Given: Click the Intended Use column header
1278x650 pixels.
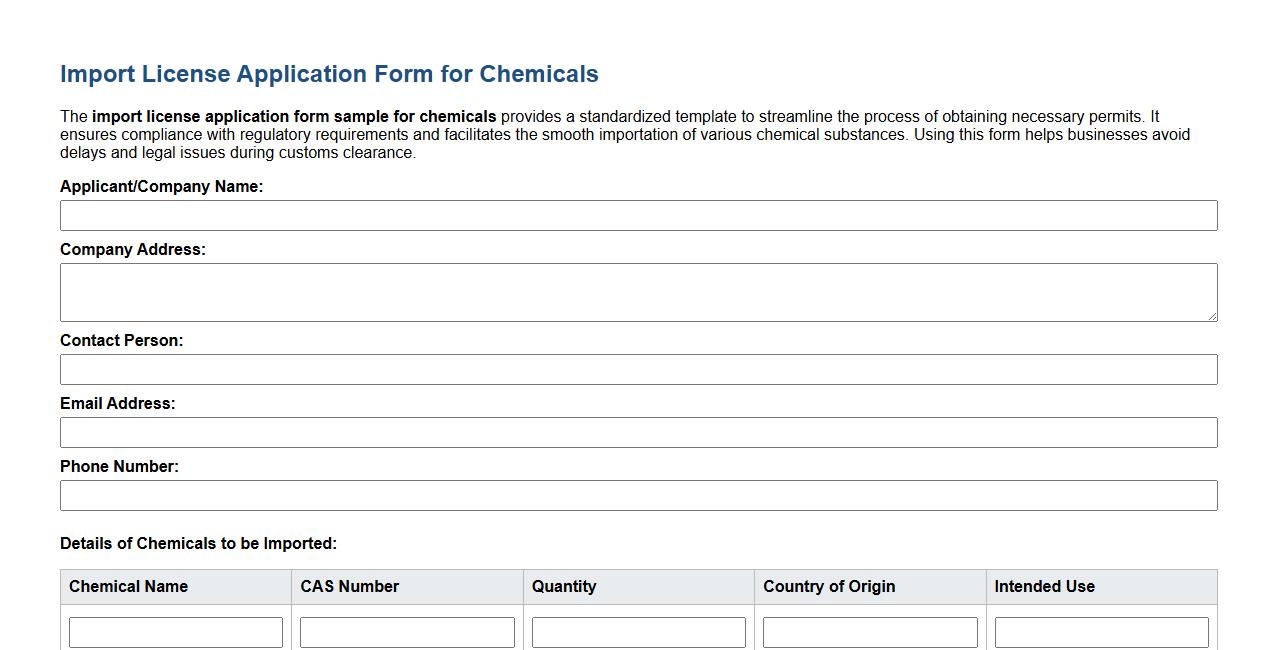Looking at the screenshot, I should (x=1044, y=587).
